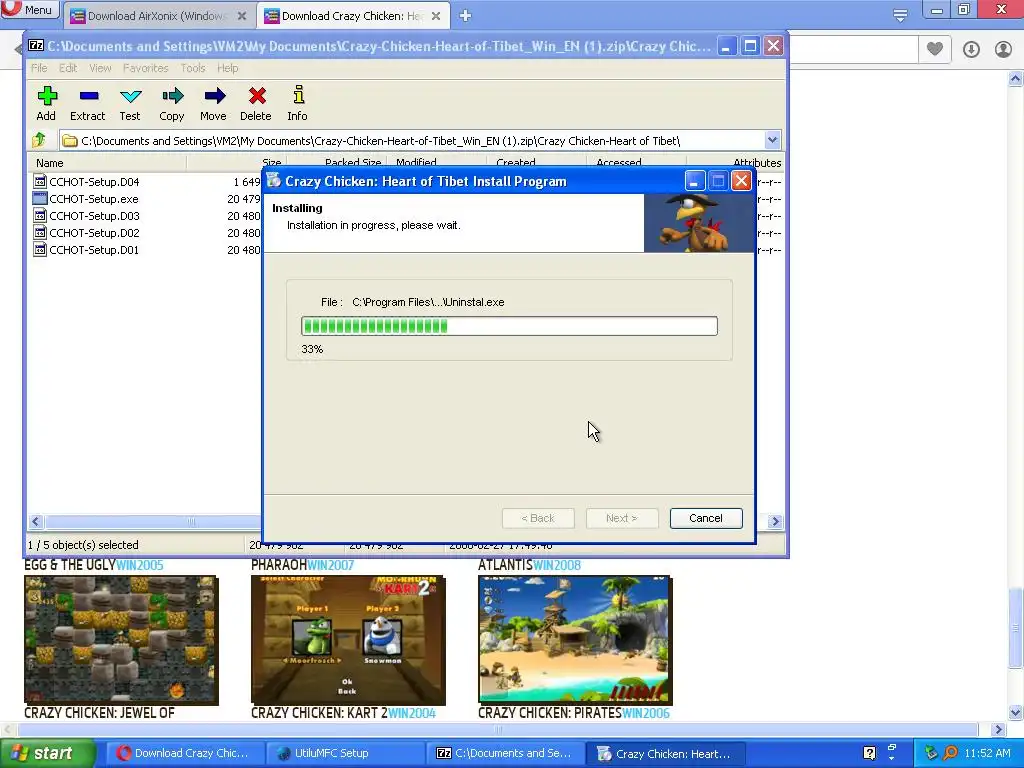Open the Opera downloads icon

click(971, 49)
